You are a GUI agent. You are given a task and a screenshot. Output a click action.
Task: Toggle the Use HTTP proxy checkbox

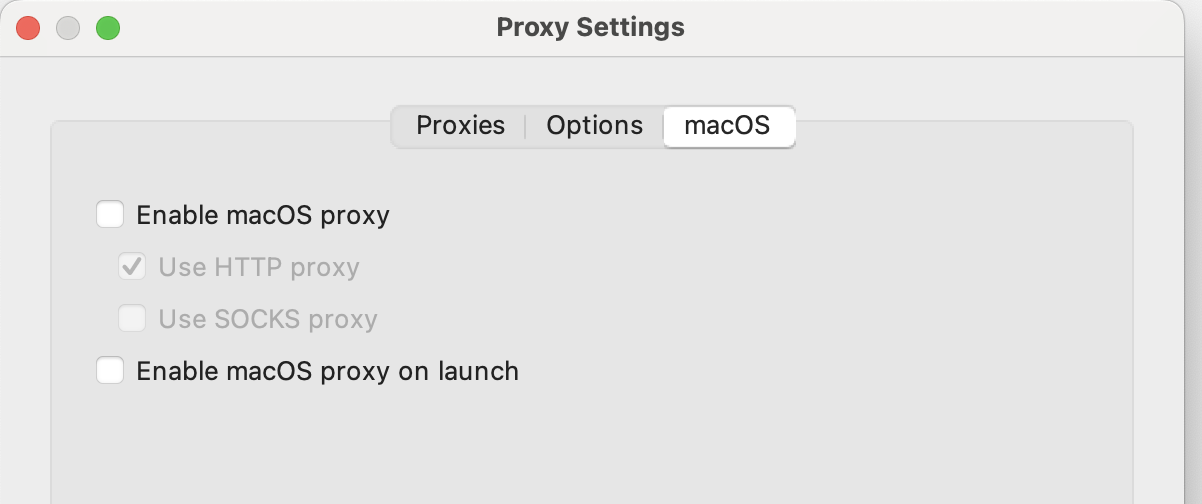(x=132, y=267)
